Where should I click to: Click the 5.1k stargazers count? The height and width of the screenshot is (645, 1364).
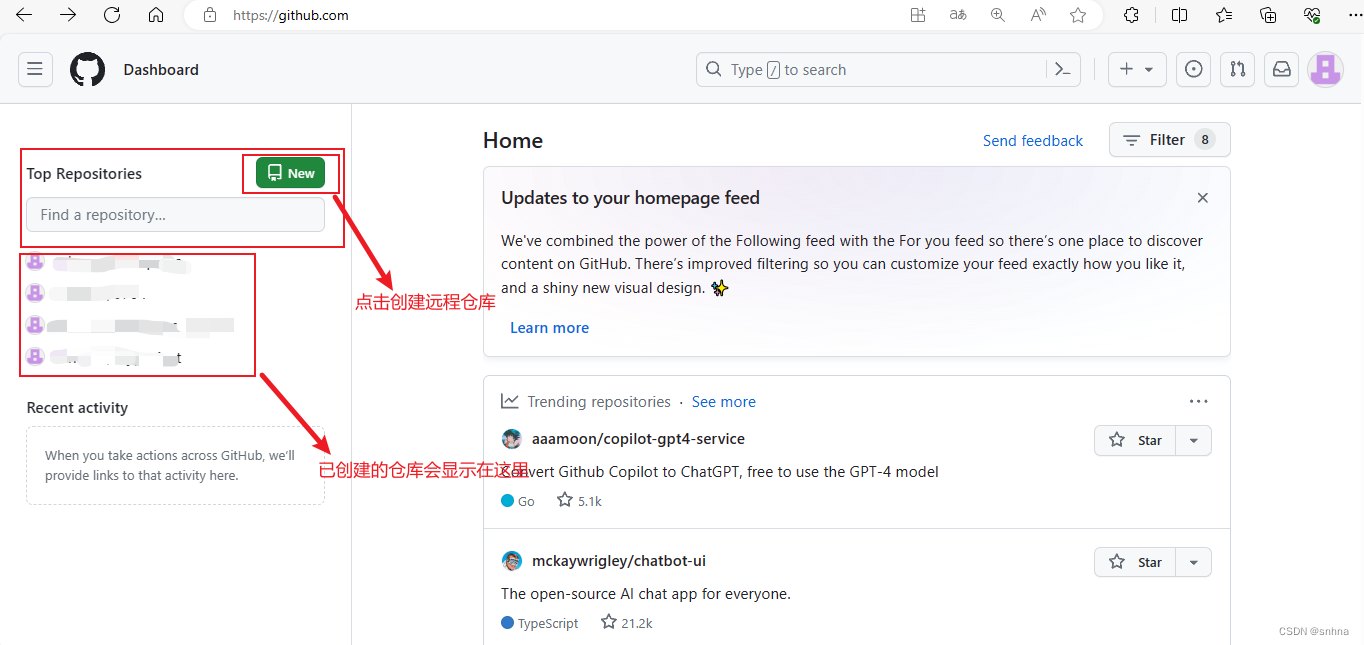coord(580,501)
